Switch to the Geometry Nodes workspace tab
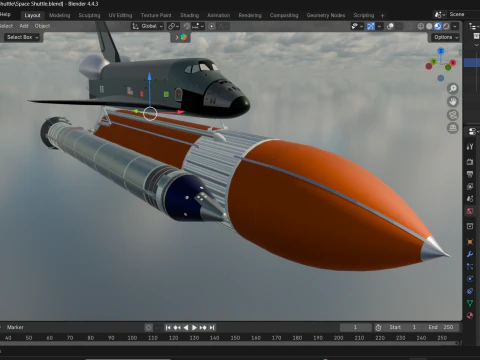Image resolution: width=480 pixels, height=360 pixels. tap(326, 15)
